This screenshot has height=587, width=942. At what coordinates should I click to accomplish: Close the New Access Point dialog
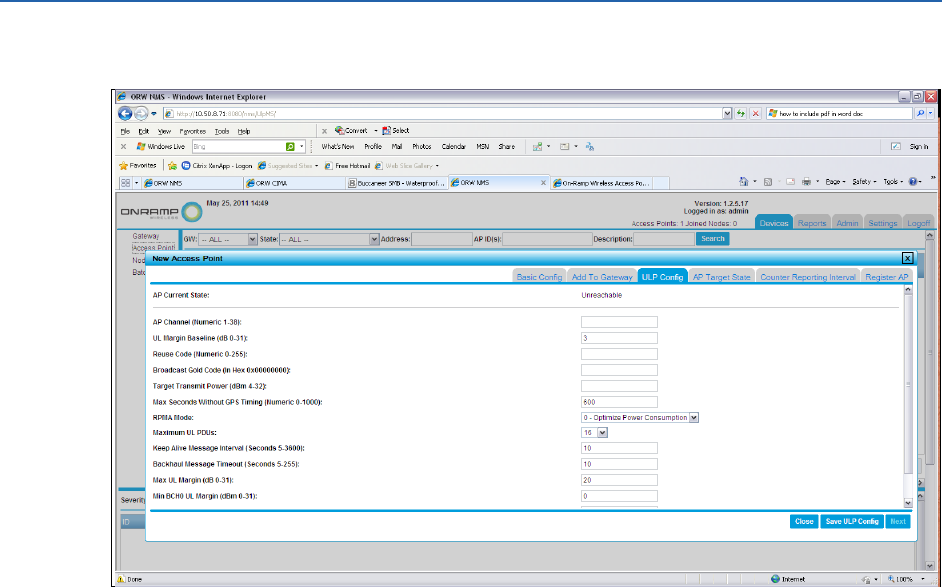pyautogui.click(x=908, y=258)
